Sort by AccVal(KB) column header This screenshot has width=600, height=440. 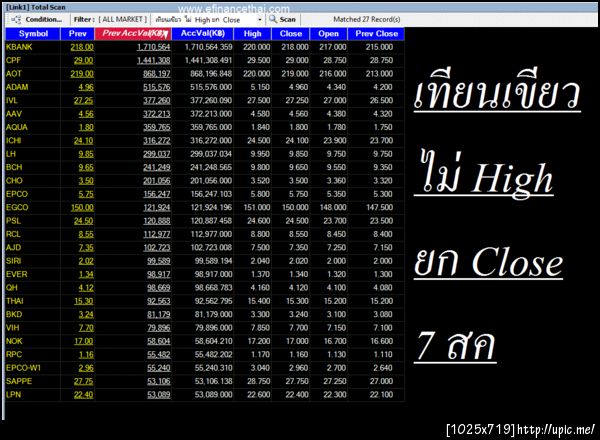point(202,34)
